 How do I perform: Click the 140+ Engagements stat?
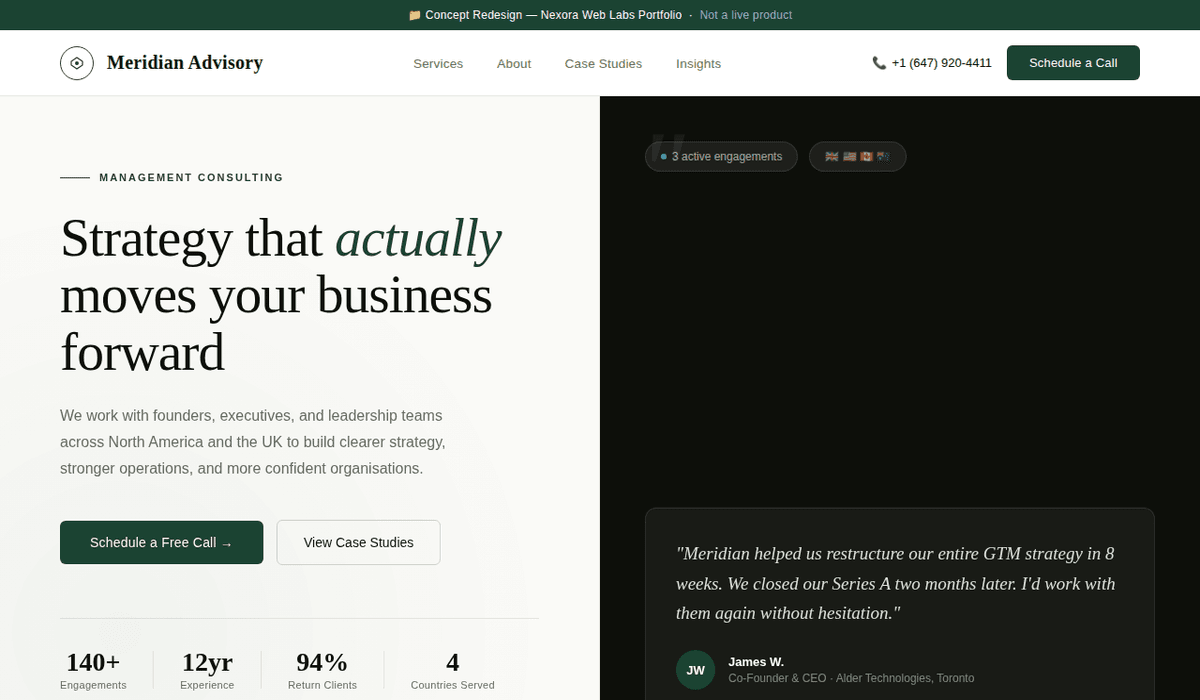click(93, 671)
